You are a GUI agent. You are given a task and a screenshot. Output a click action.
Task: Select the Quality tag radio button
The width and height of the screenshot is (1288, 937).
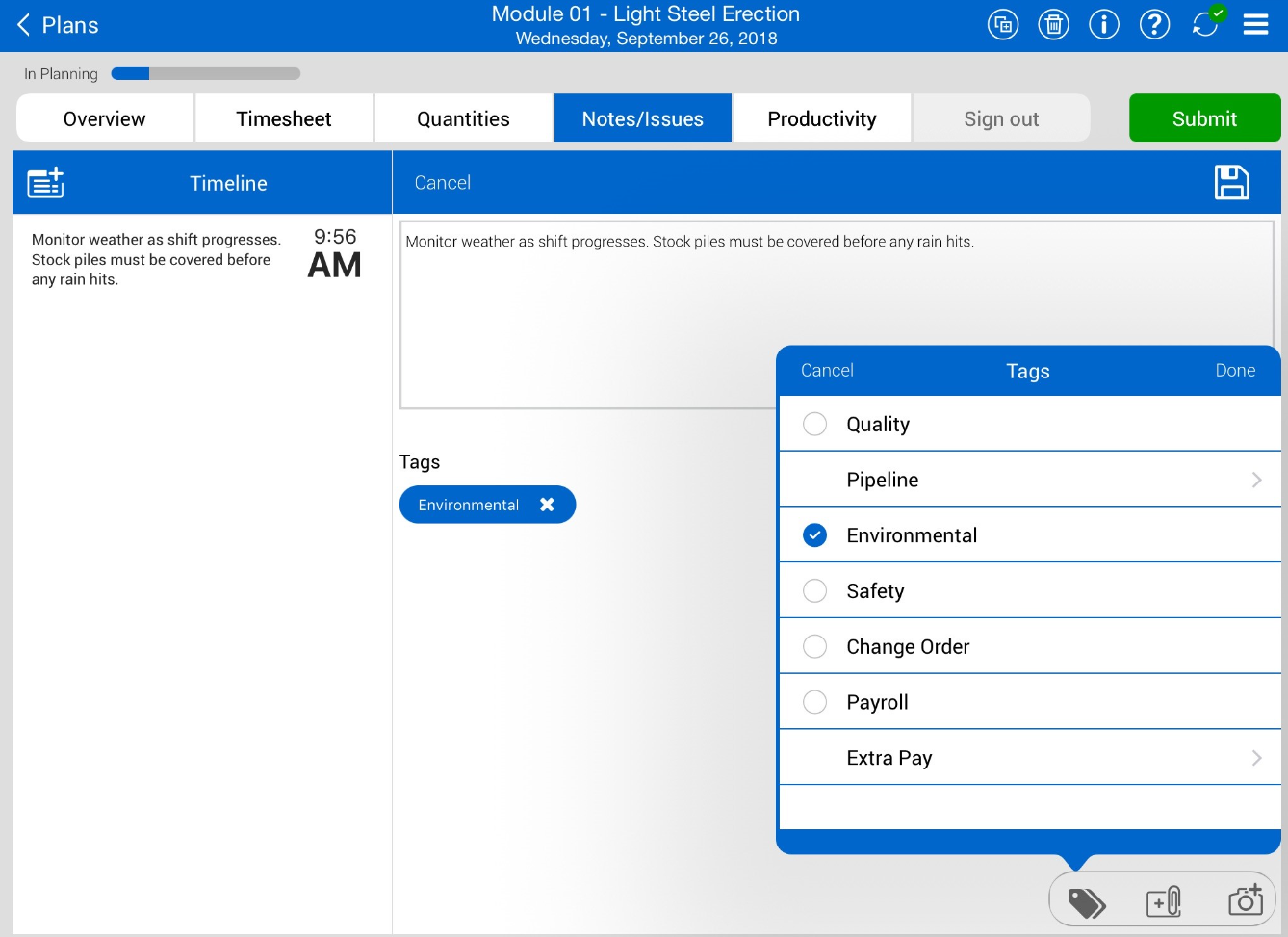pyautogui.click(x=814, y=424)
